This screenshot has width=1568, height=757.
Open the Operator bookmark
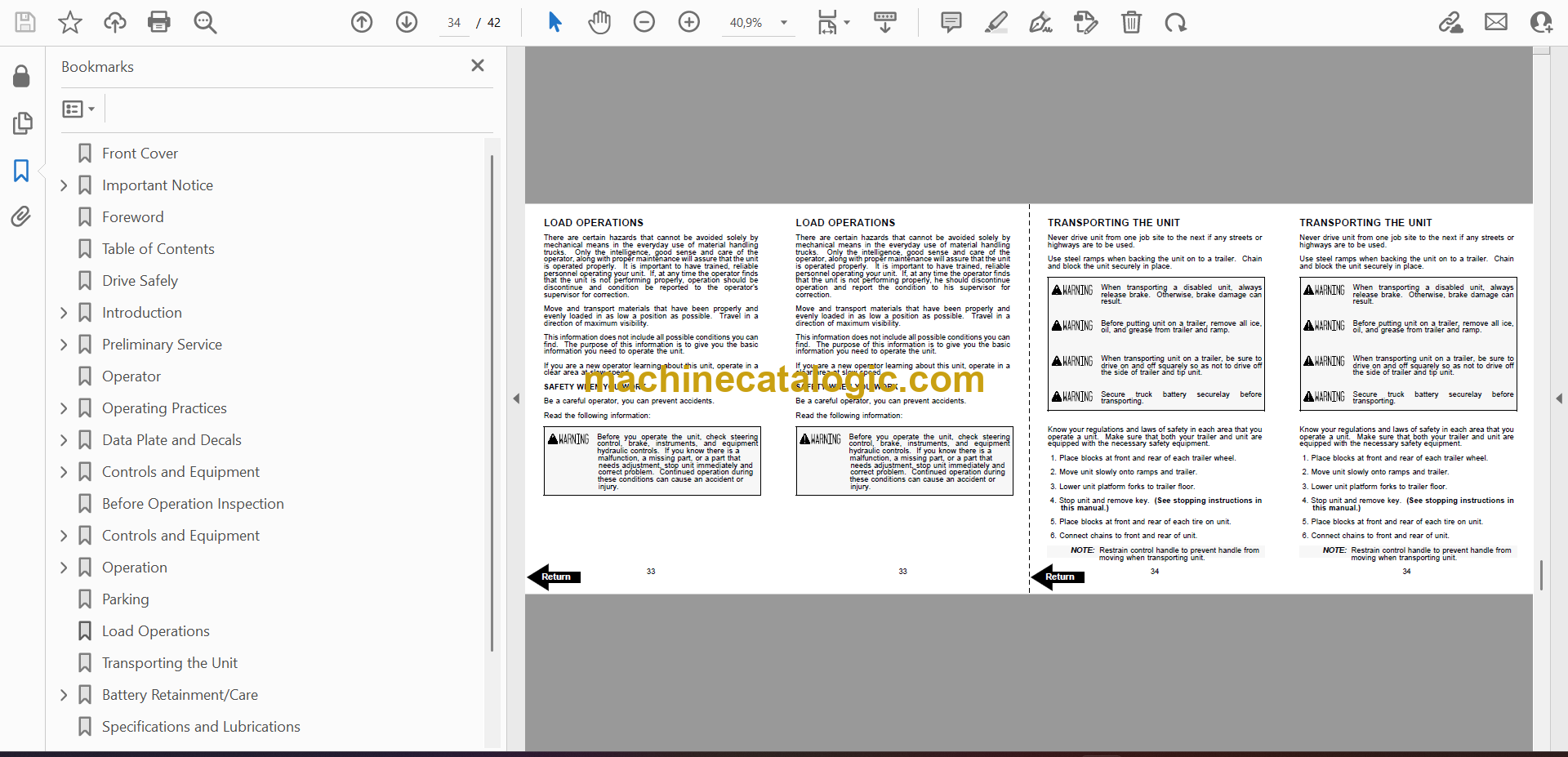pos(131,376)
